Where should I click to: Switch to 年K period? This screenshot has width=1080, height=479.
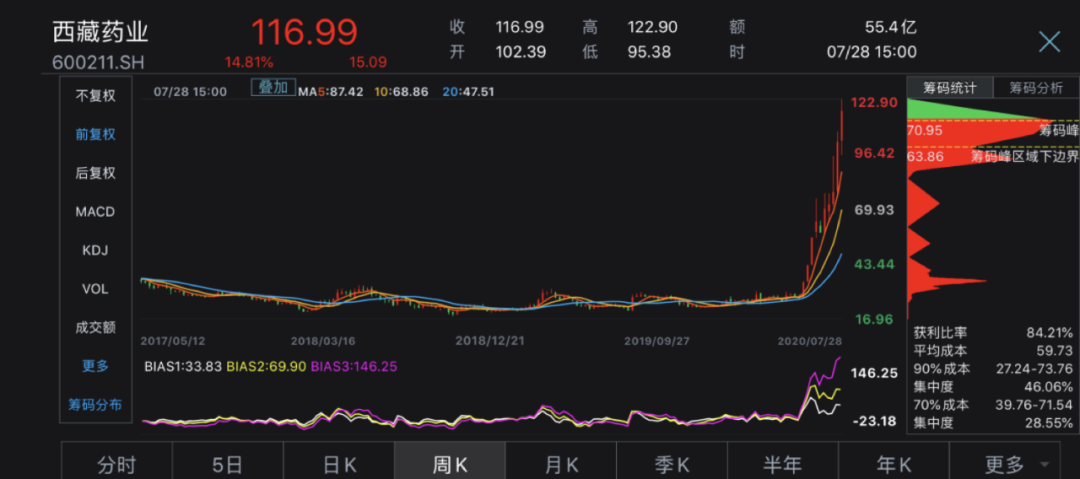(893, 465)
